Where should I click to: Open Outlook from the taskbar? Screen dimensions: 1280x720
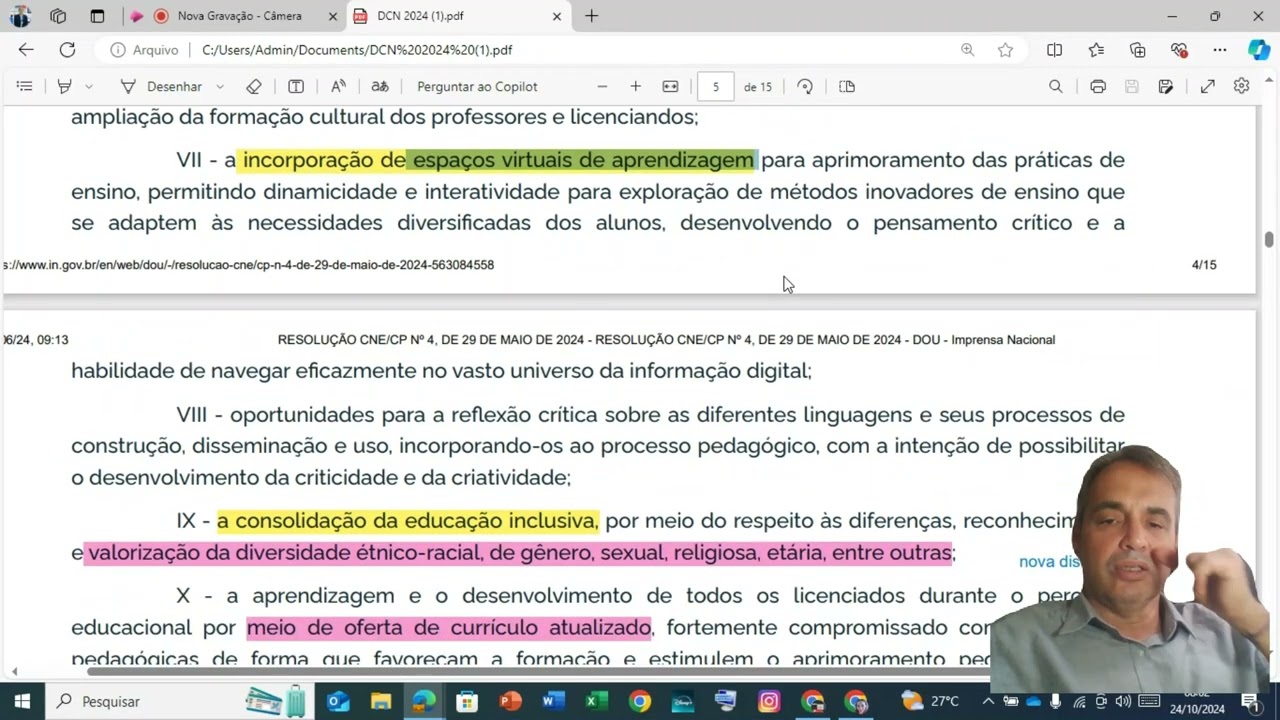tap(338, 701)
